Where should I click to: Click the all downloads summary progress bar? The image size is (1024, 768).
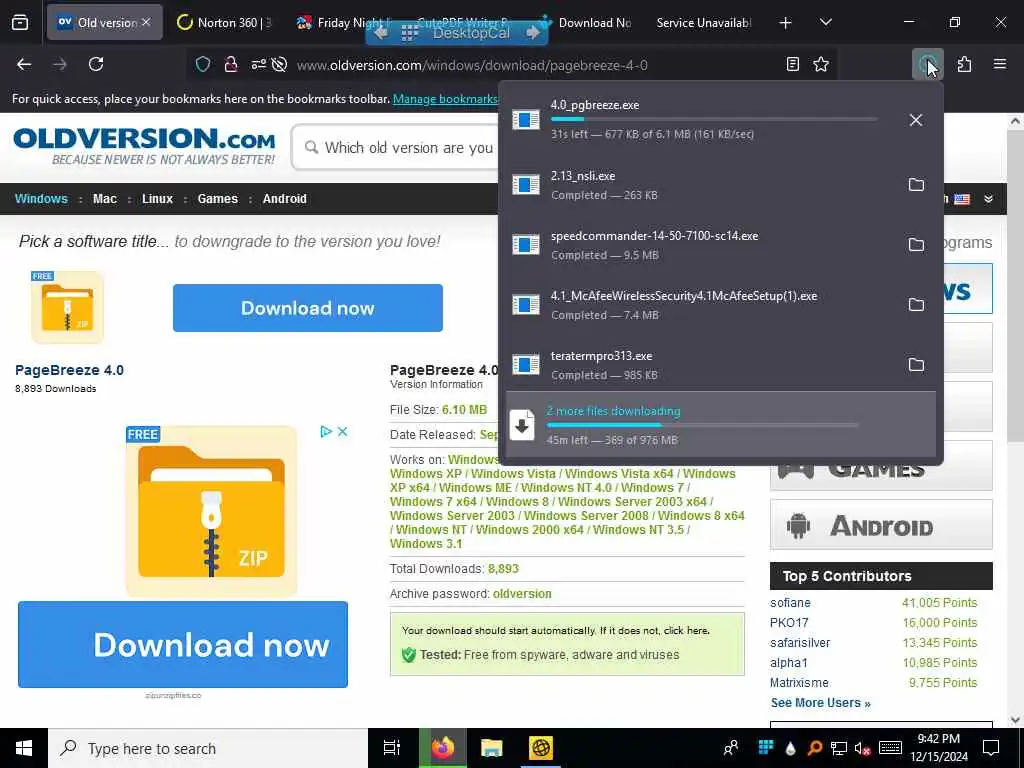click(x=703, y=425)
